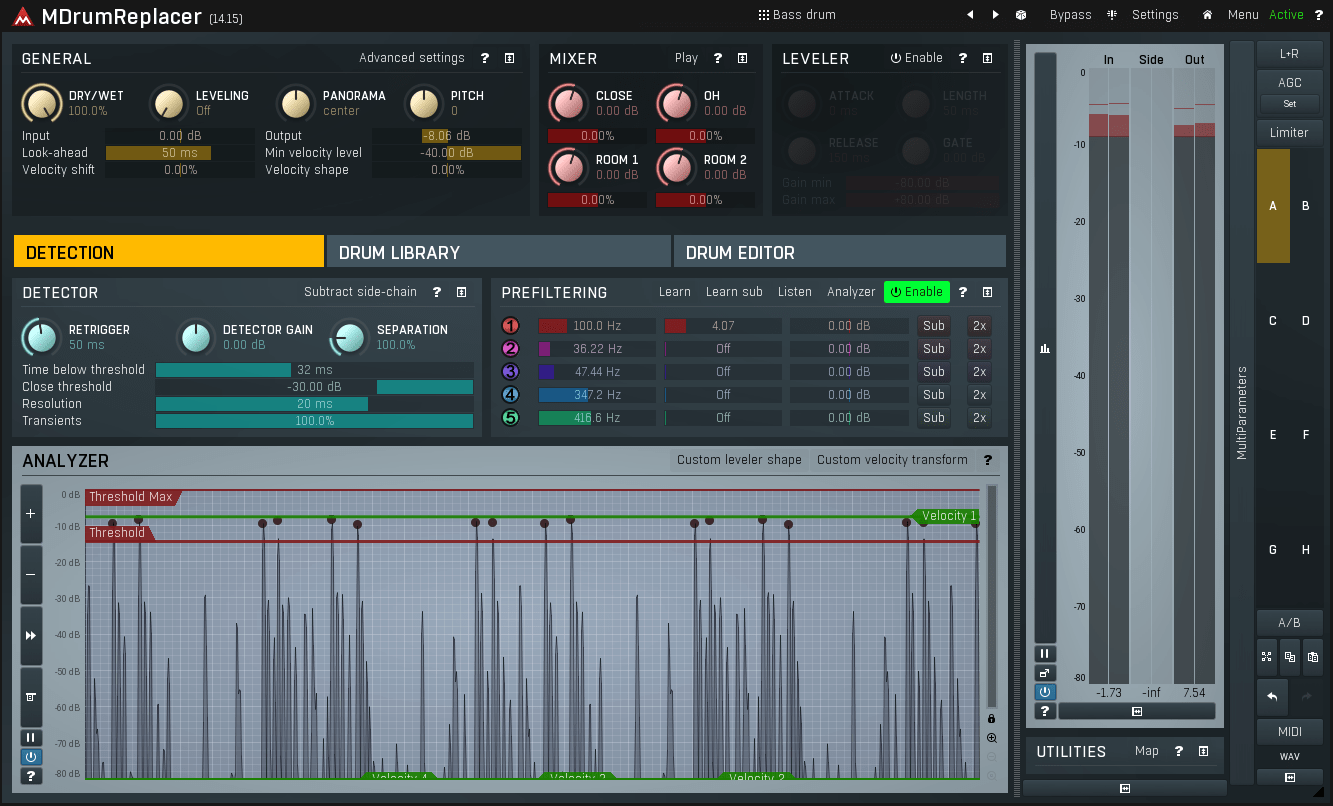
Task: Open the Menu dropdown
Action: (x=1243, y=15)
